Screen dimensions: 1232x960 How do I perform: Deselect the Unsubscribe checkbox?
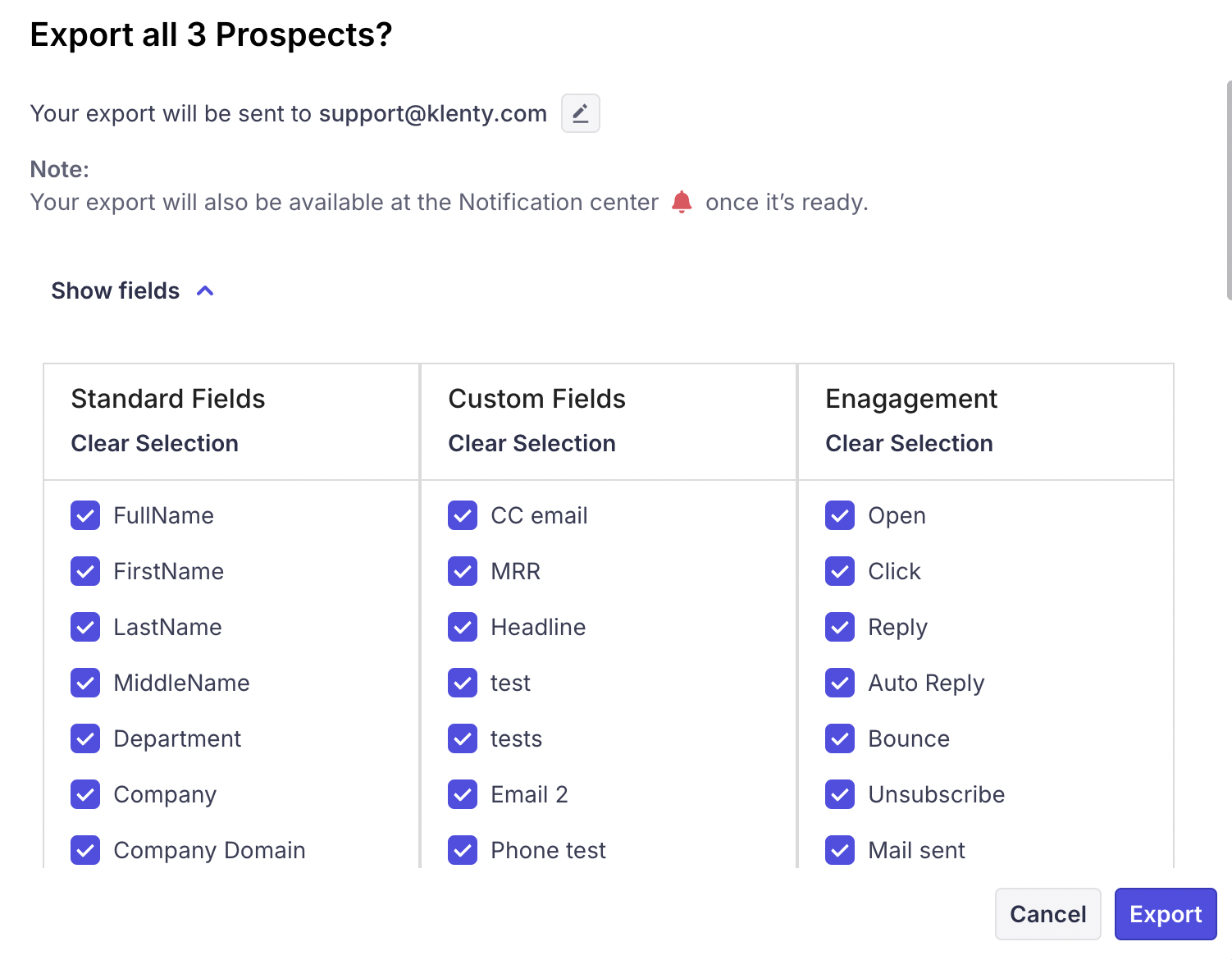(x=840, y=794)
